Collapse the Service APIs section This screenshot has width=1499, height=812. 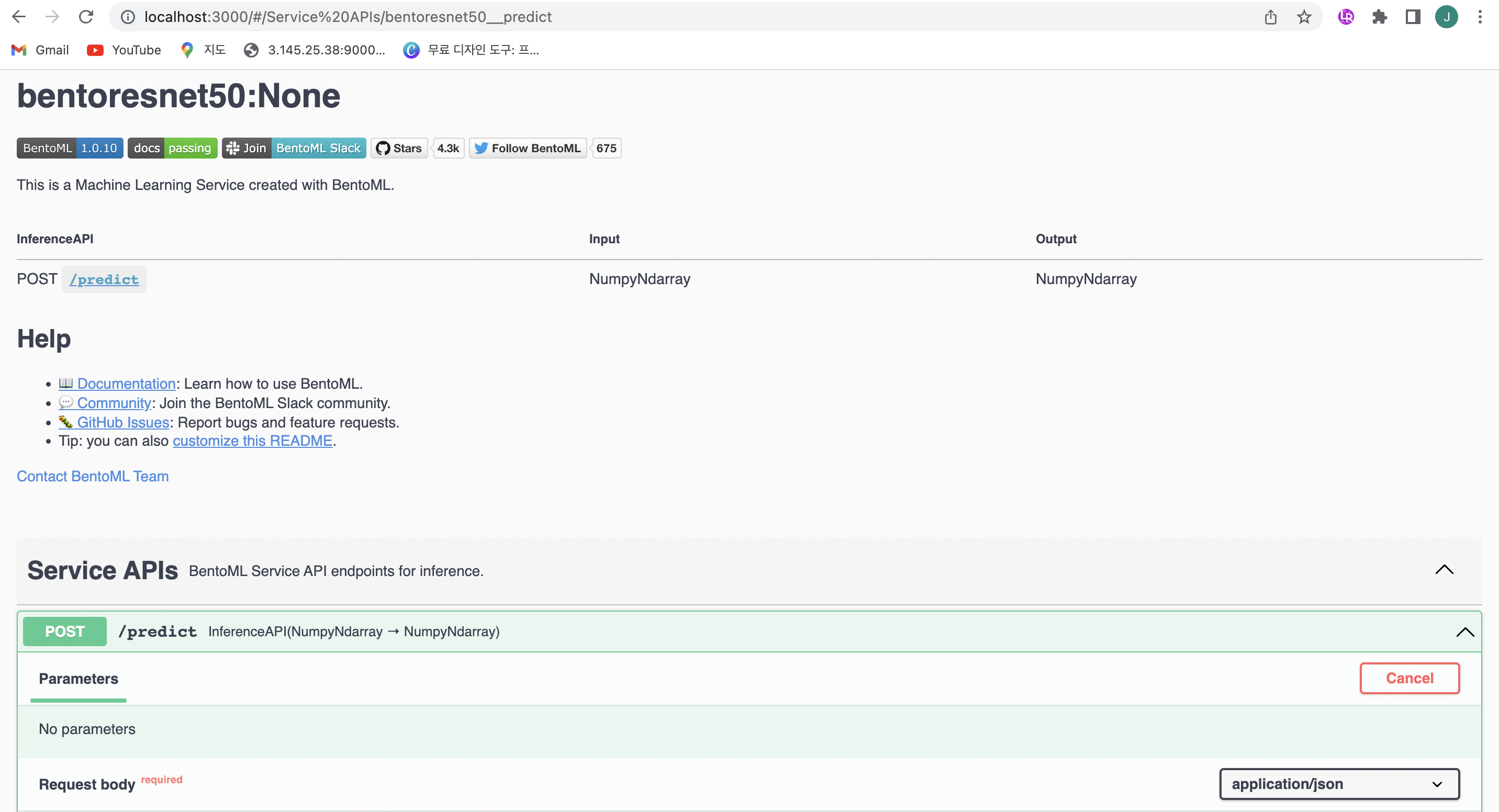point(1444,570)
